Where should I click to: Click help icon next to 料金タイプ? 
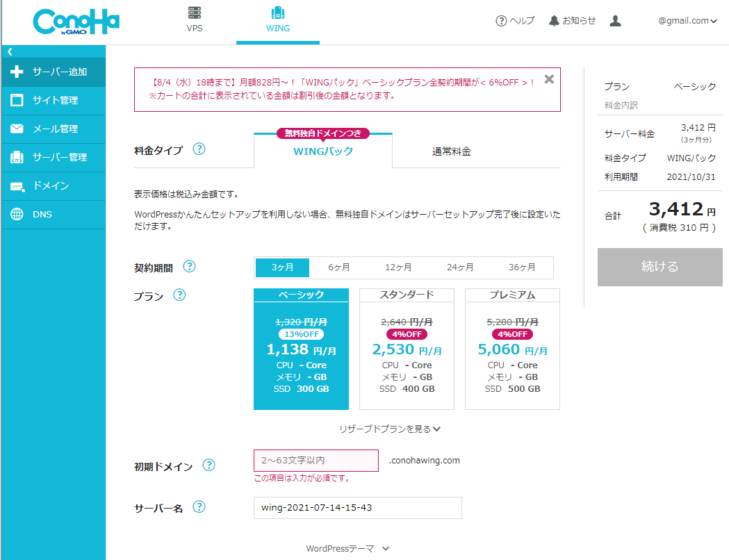(199, 149)
